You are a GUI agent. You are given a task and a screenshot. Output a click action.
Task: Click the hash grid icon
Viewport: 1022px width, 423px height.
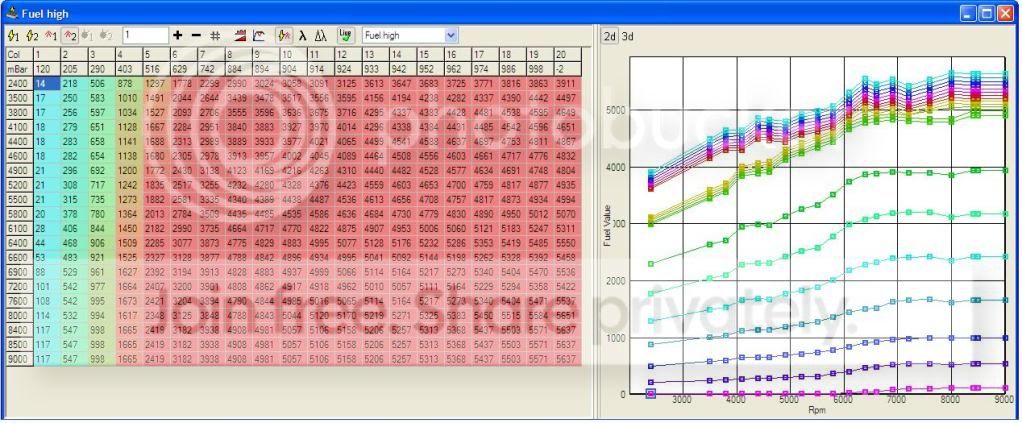coord(214,35)
